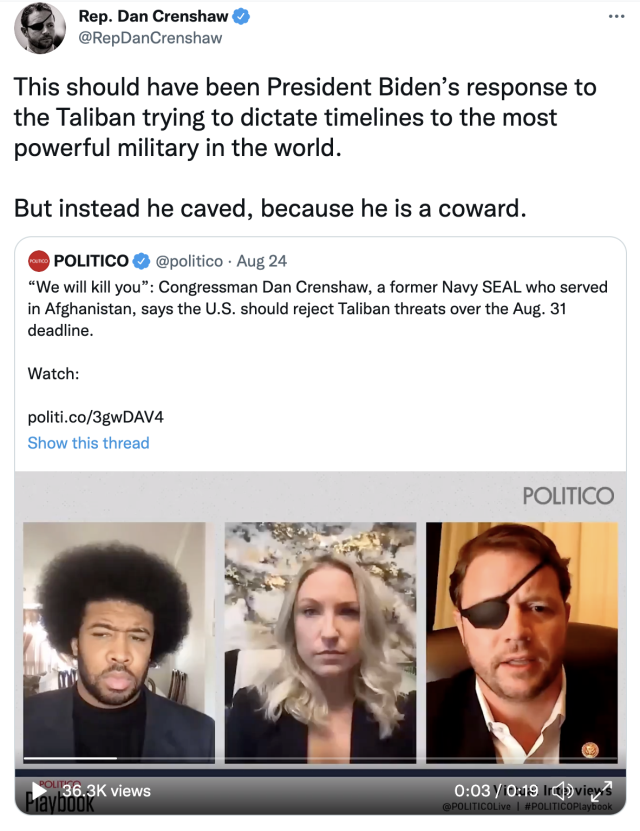640x831 pixels.
Task: Click the video panel of man with eyepatch
Action: (522, 642)
